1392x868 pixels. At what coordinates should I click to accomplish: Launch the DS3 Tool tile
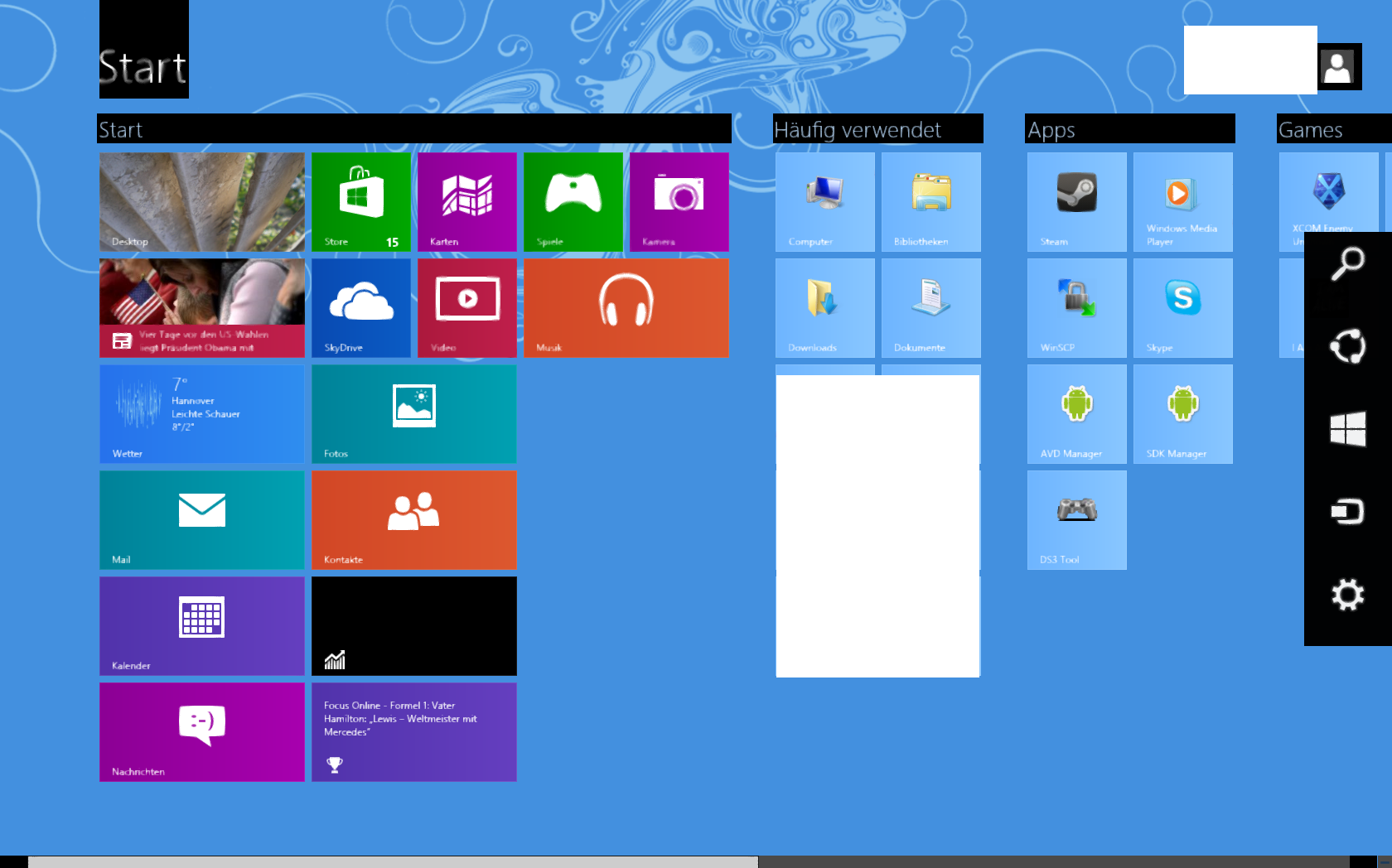click(x=1077, y=520)
